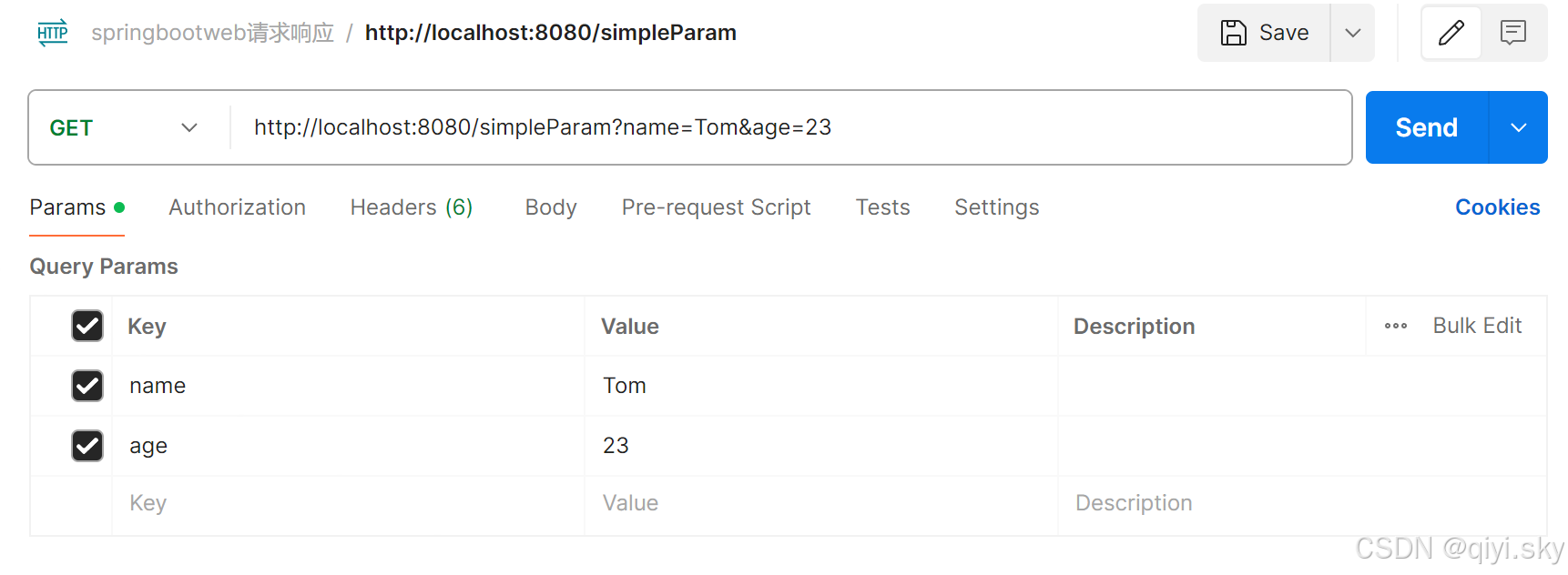Uncheck the age parameter checkbox
The height and width of the screenshot is (575, 1568).
[x=87, y=446]
